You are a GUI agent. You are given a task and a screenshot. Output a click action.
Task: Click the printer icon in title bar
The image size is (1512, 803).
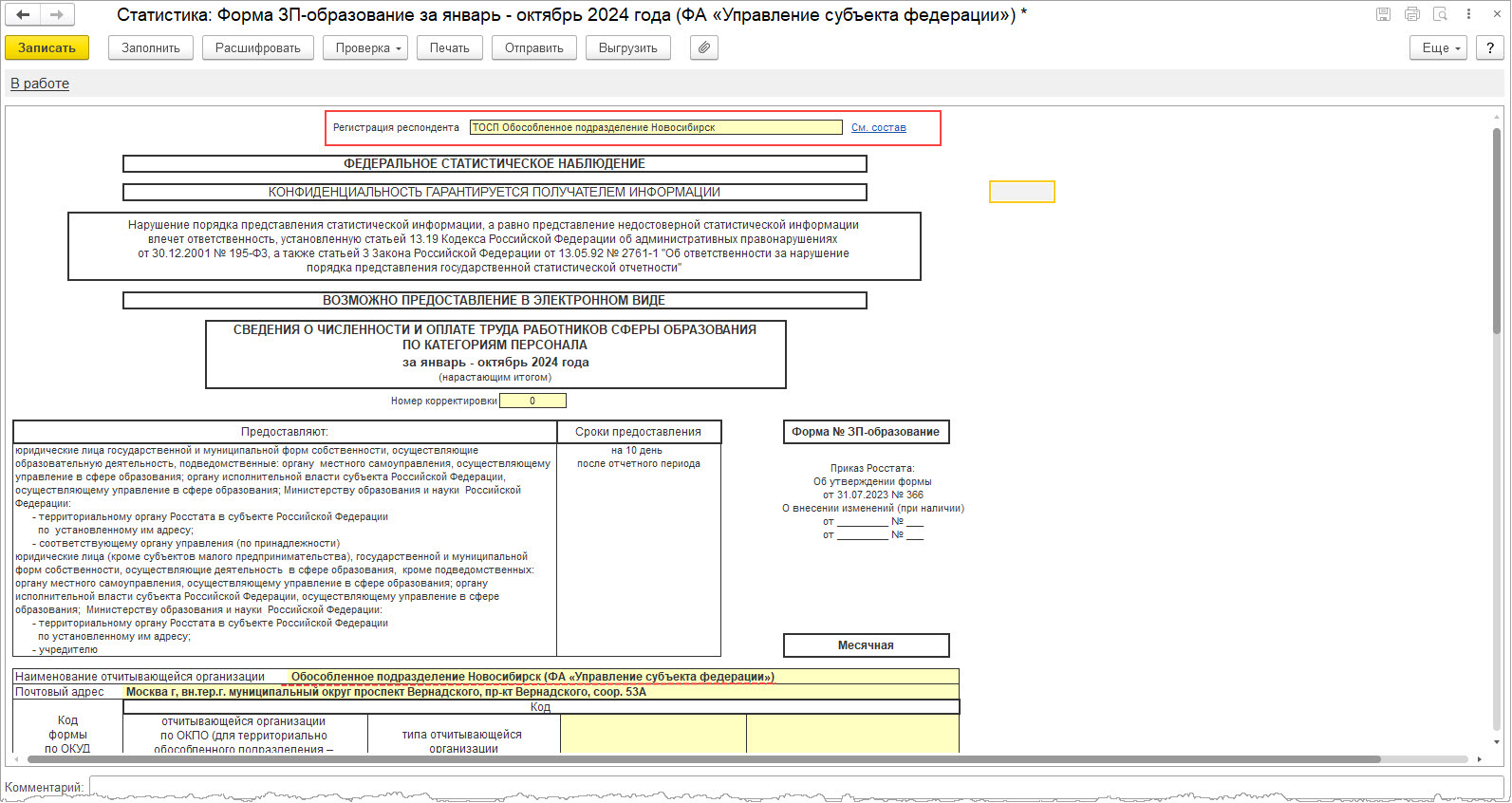coord(1412,14)
